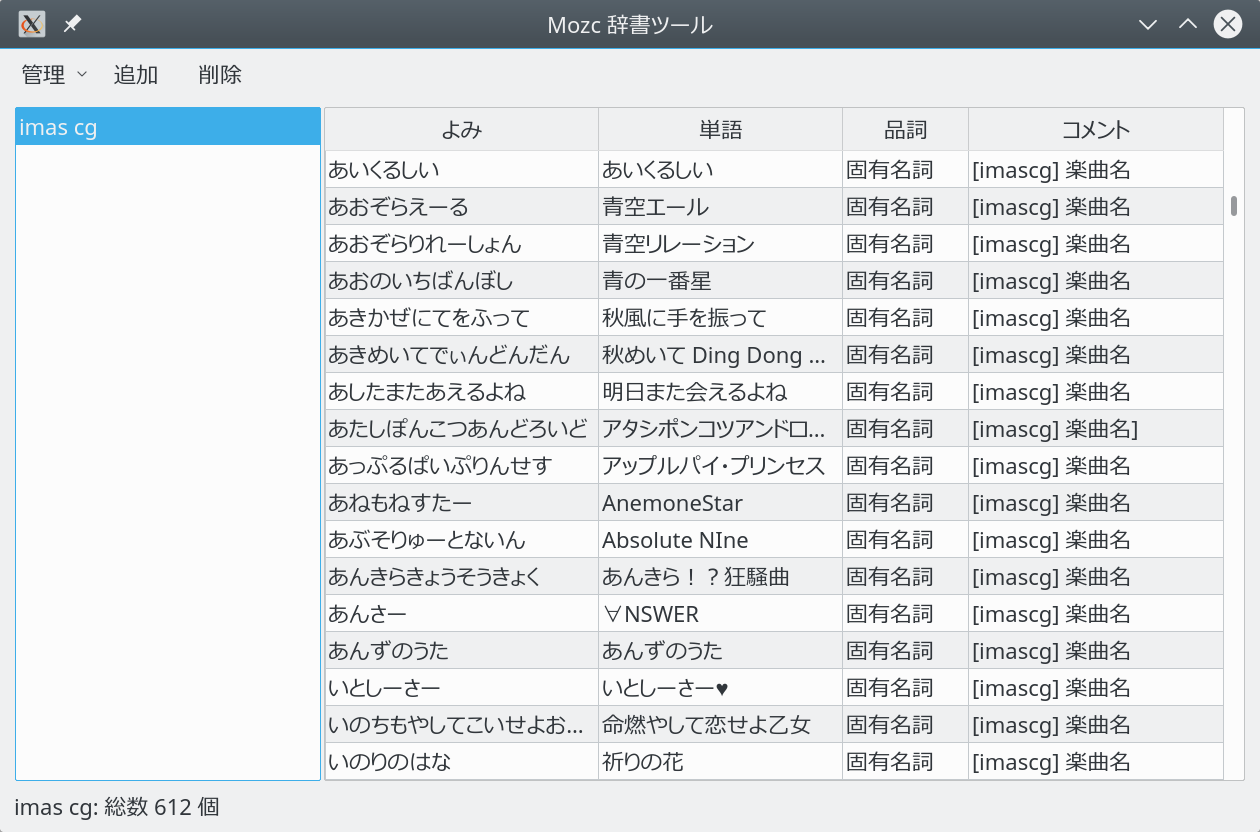Image resolution: width=1260 pixels, height=832 pixels.
Task: Select reading cell あたしぽんこつあんどろいど
Action: [462, 429]
